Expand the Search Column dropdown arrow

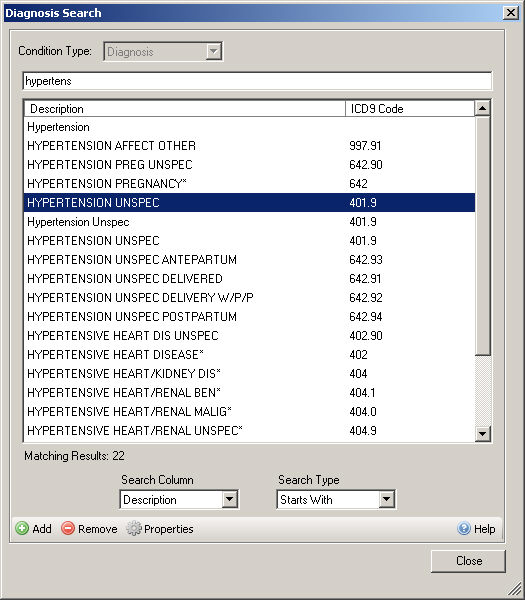tap(229, 499)
